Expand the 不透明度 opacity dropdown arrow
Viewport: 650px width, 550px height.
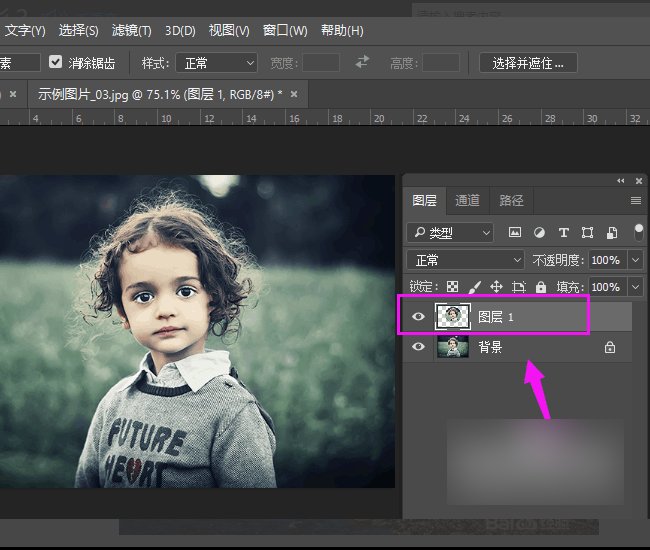click(x=637, y=260)
